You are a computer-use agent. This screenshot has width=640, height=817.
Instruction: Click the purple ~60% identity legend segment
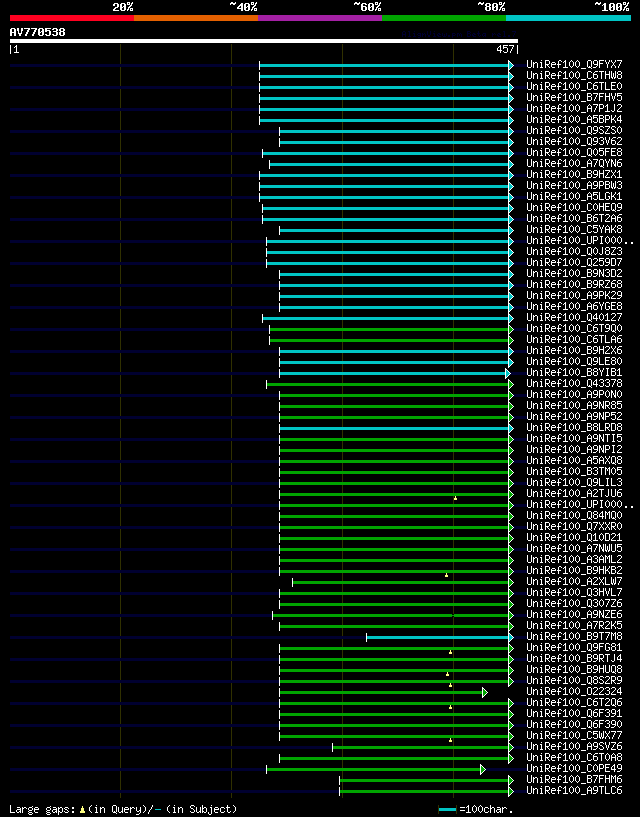tap(320, 18)
